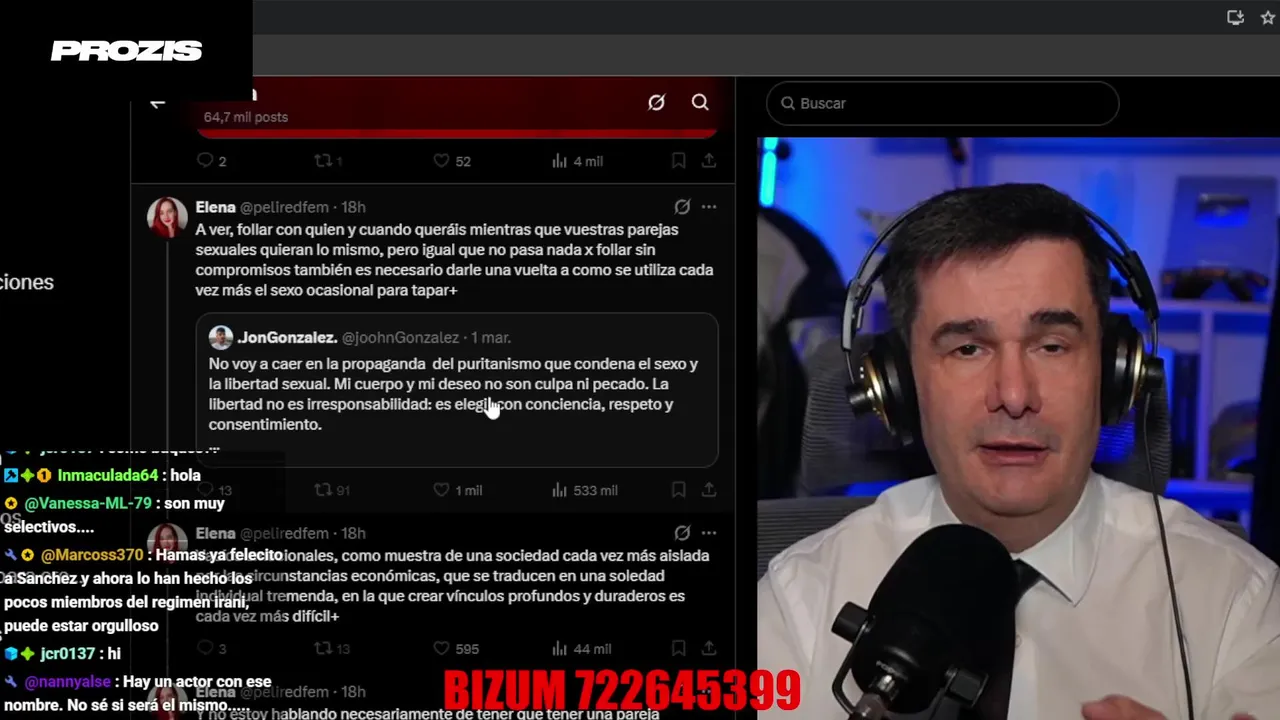The width and height of the screenshot is (1280, 720).
Task: Open more options on the 'A ver' post
Action: tap(709, 207)
